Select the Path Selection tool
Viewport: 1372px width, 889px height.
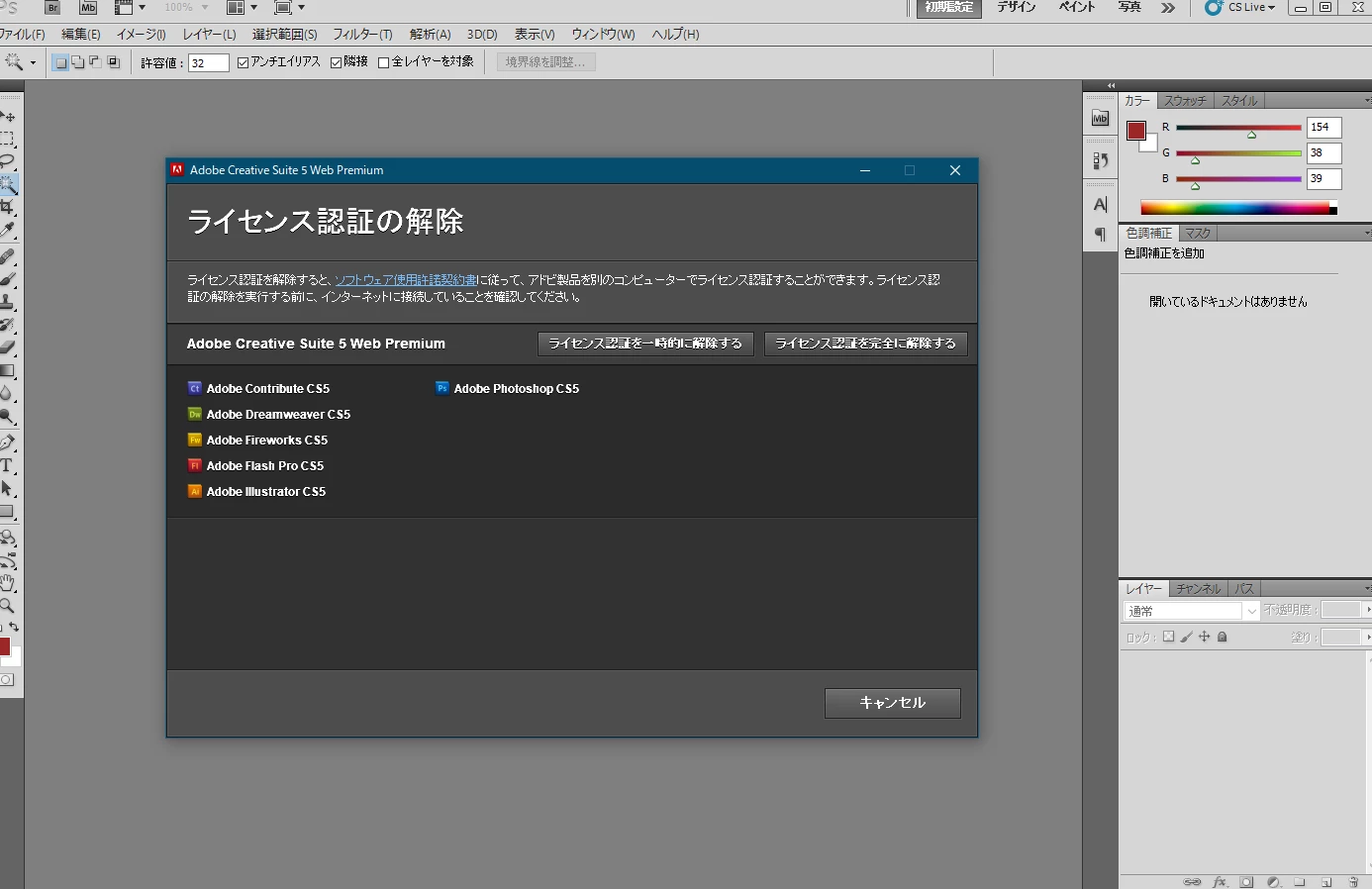coord(8,488)
